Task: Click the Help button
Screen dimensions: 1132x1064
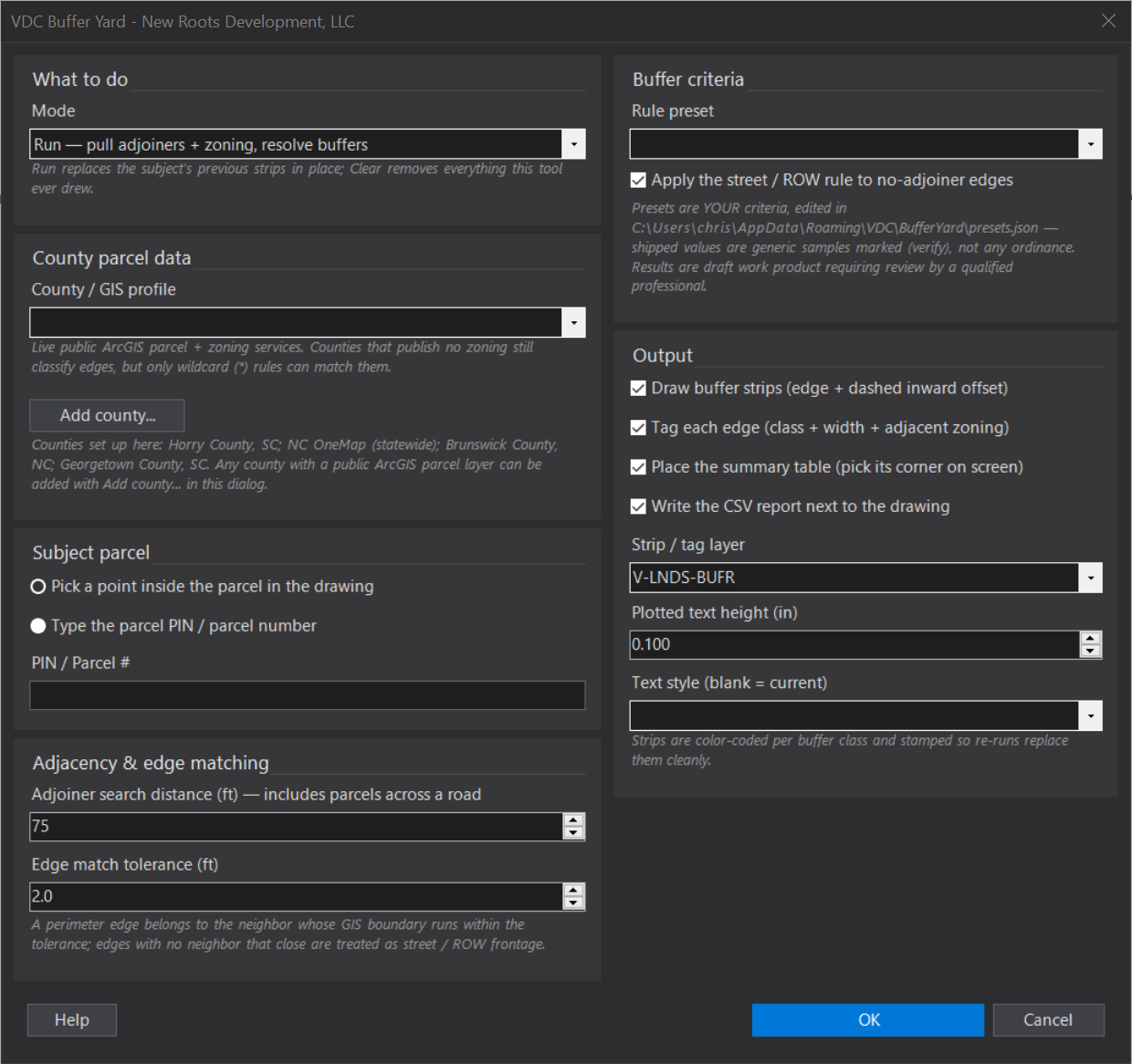Action: point(72,1020)
